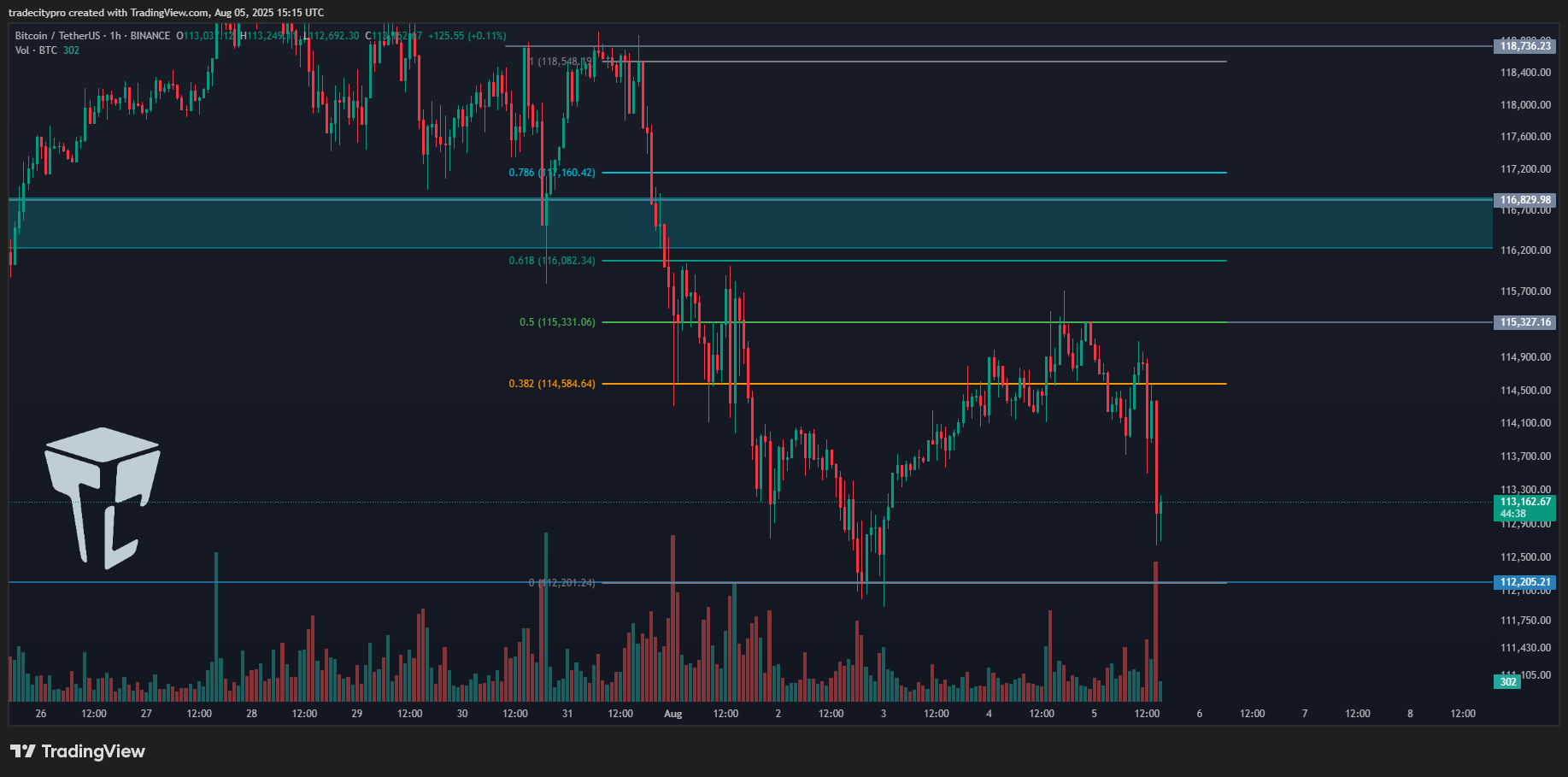Open the Bitcoin / TetherUS symbol title
1568x777 pixels.
tap(56, 36)
